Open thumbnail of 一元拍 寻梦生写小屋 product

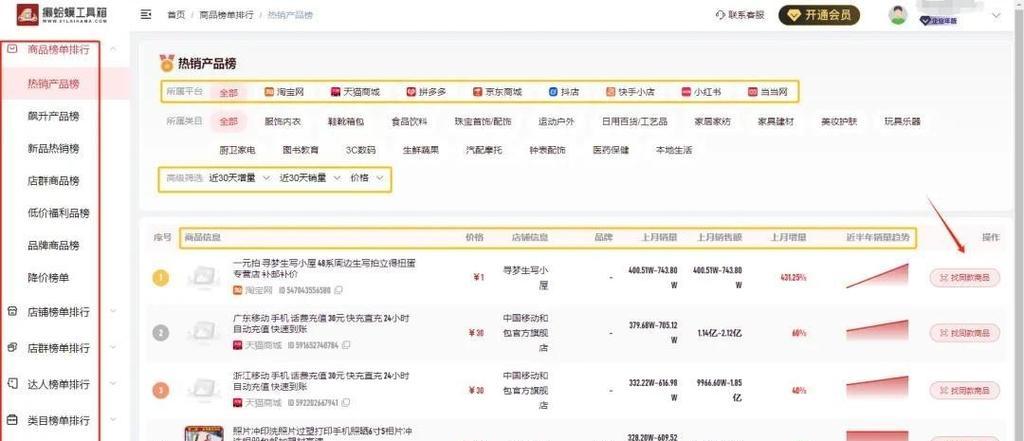(x=203, y=277)
